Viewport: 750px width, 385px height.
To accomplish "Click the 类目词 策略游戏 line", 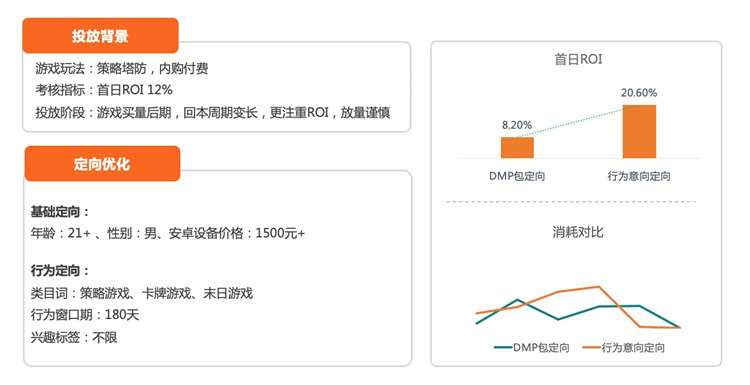I will (x=142, y=293).
